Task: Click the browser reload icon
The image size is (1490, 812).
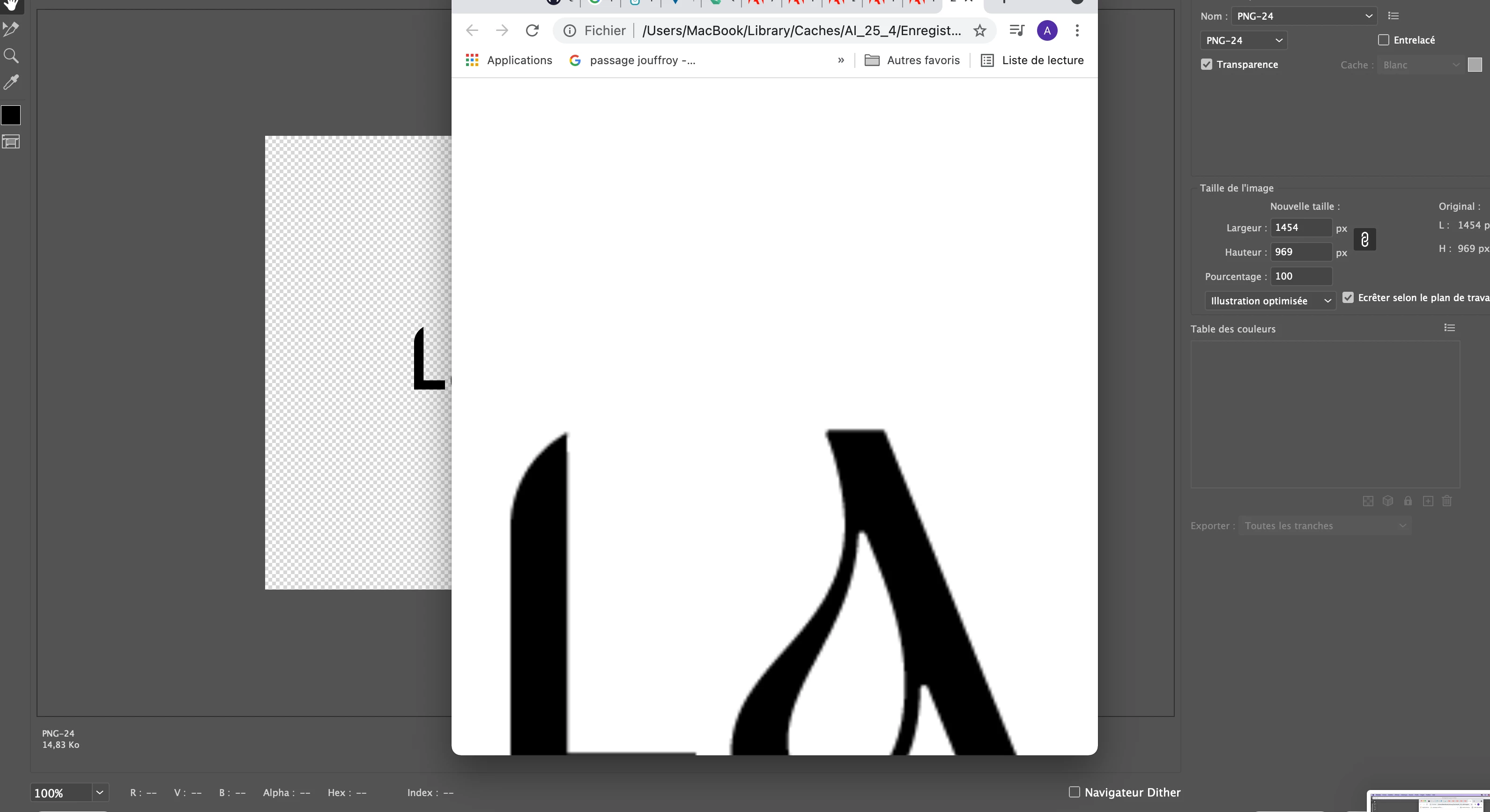Action: [x=532, y=30]
